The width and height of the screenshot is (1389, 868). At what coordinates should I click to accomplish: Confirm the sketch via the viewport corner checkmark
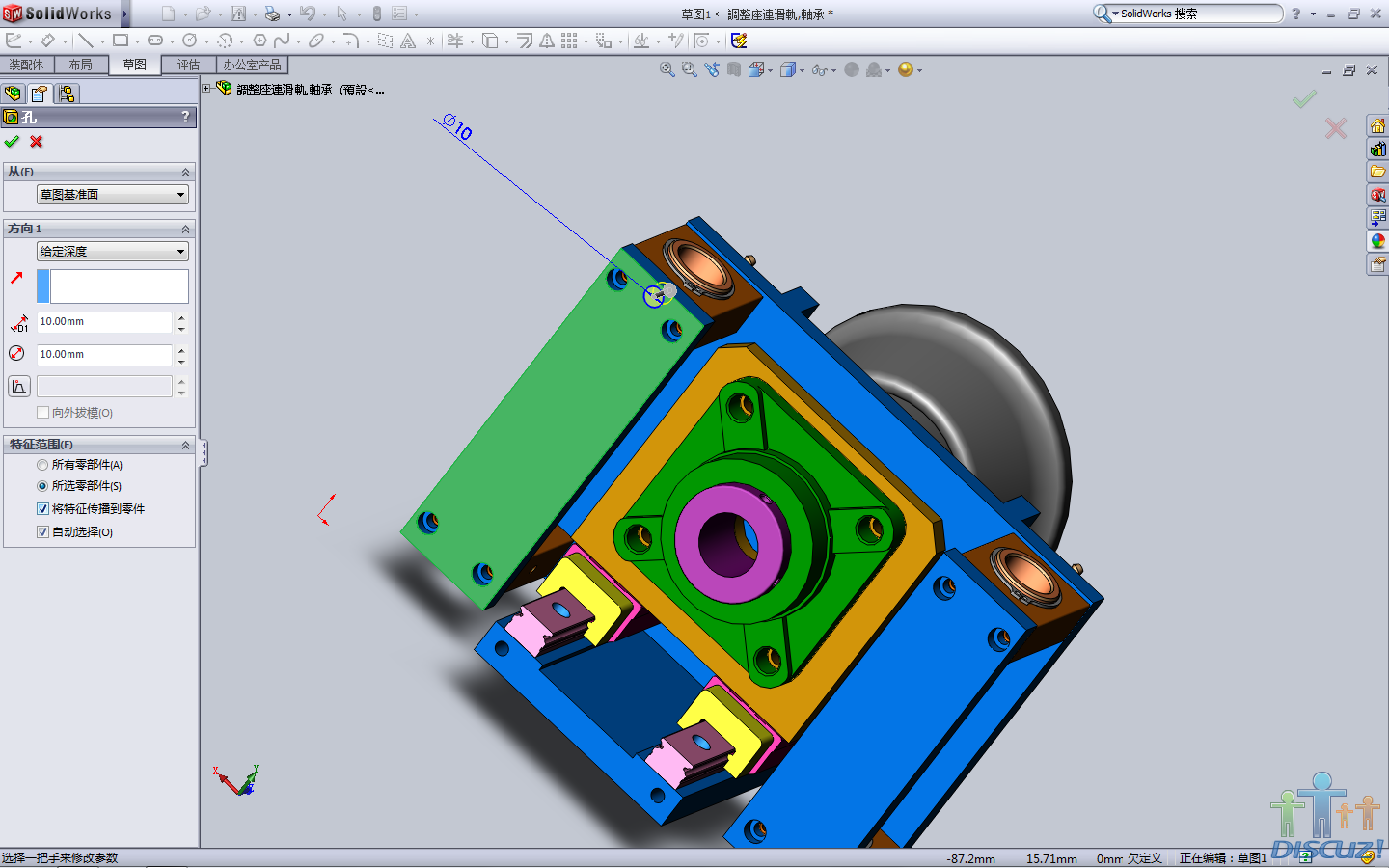click(1305, 98)
